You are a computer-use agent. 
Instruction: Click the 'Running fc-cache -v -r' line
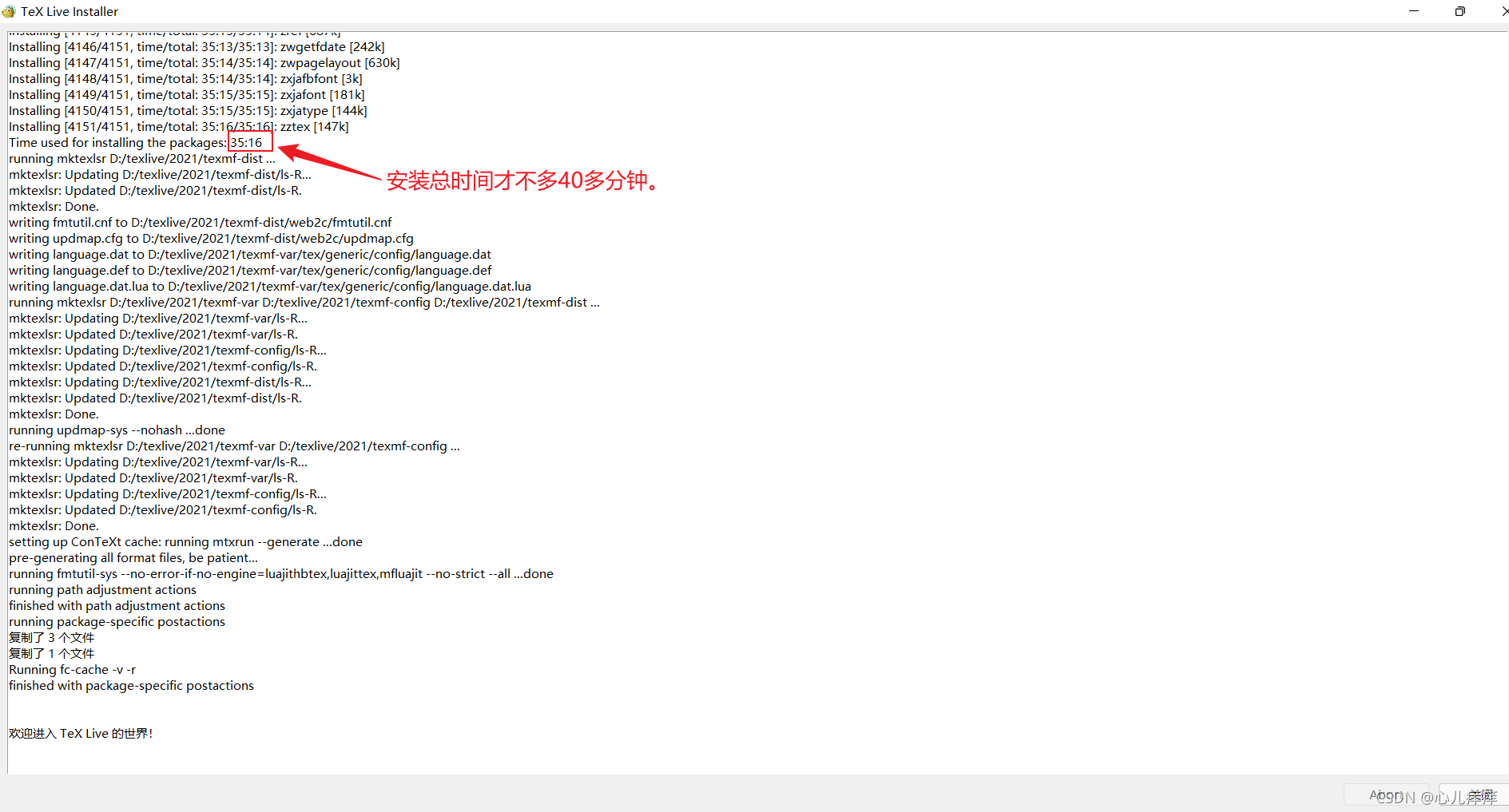[x=72, y=670]
